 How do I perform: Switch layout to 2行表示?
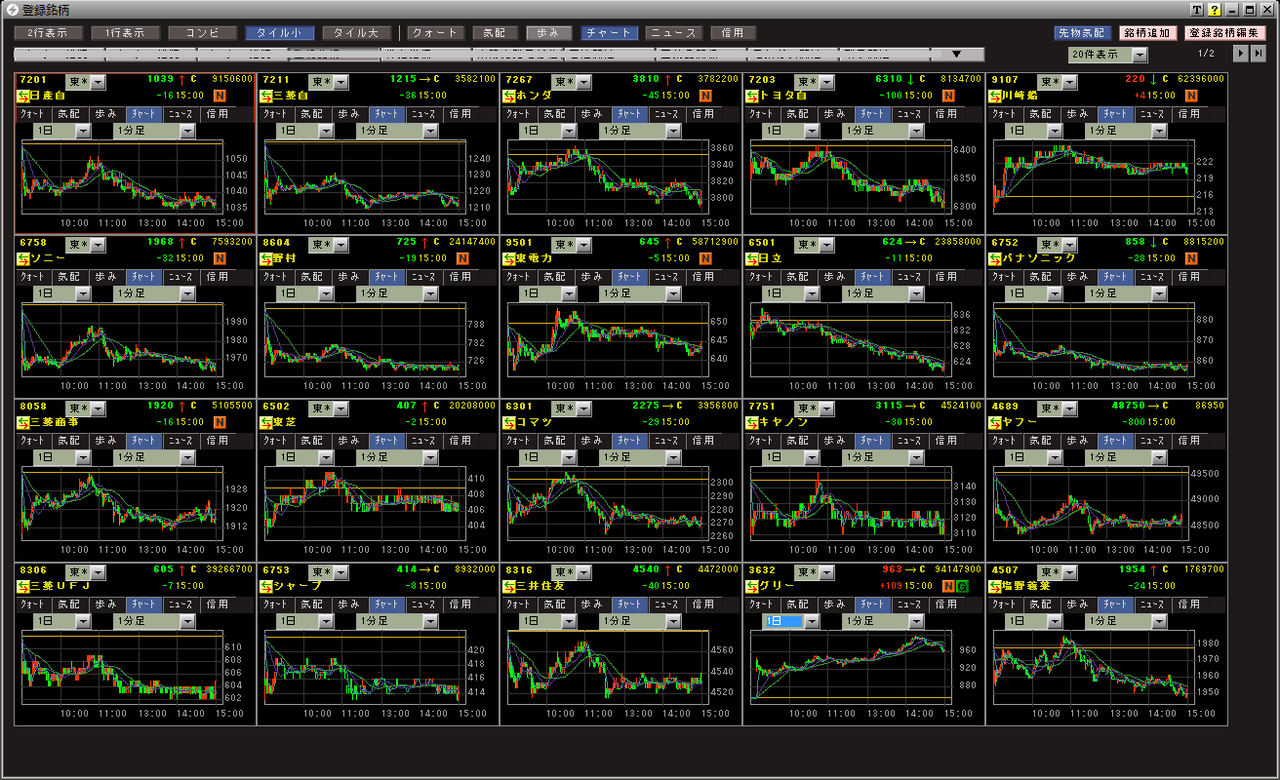tap(48, 33)
